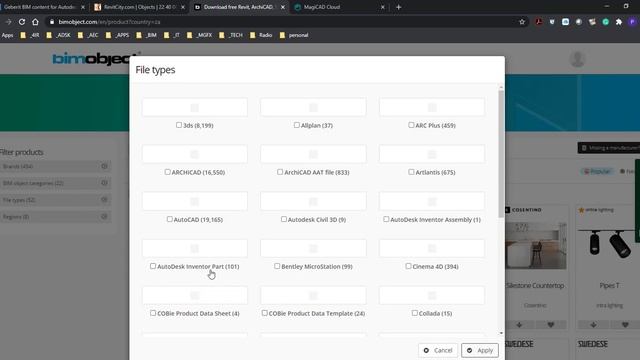This screenshot has width=640, height=360.
Task: Open the user account avatar on page
Action: click(578, 59)
